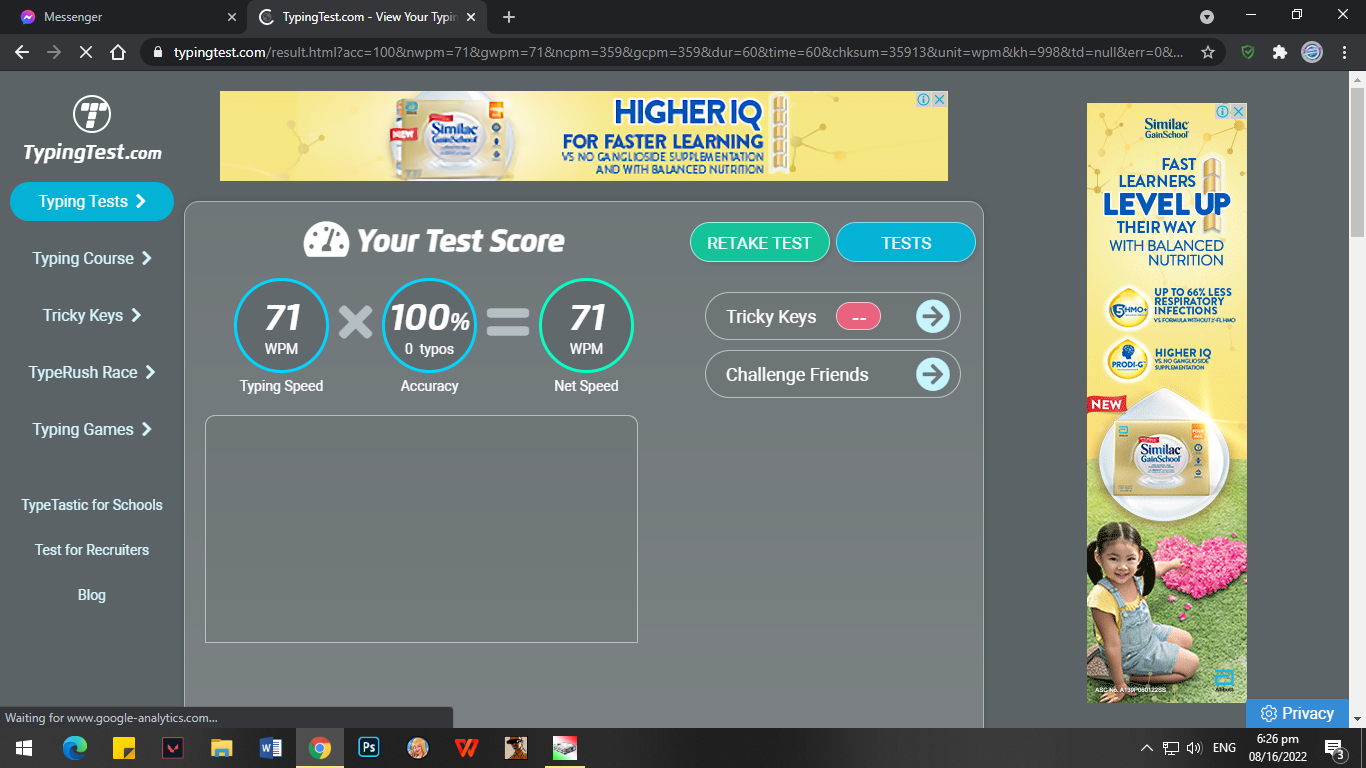The height and width of the screenshot is (768, 1366).
Task: Open Microsoft Word from the taskbar
Action: pos(271,748)
